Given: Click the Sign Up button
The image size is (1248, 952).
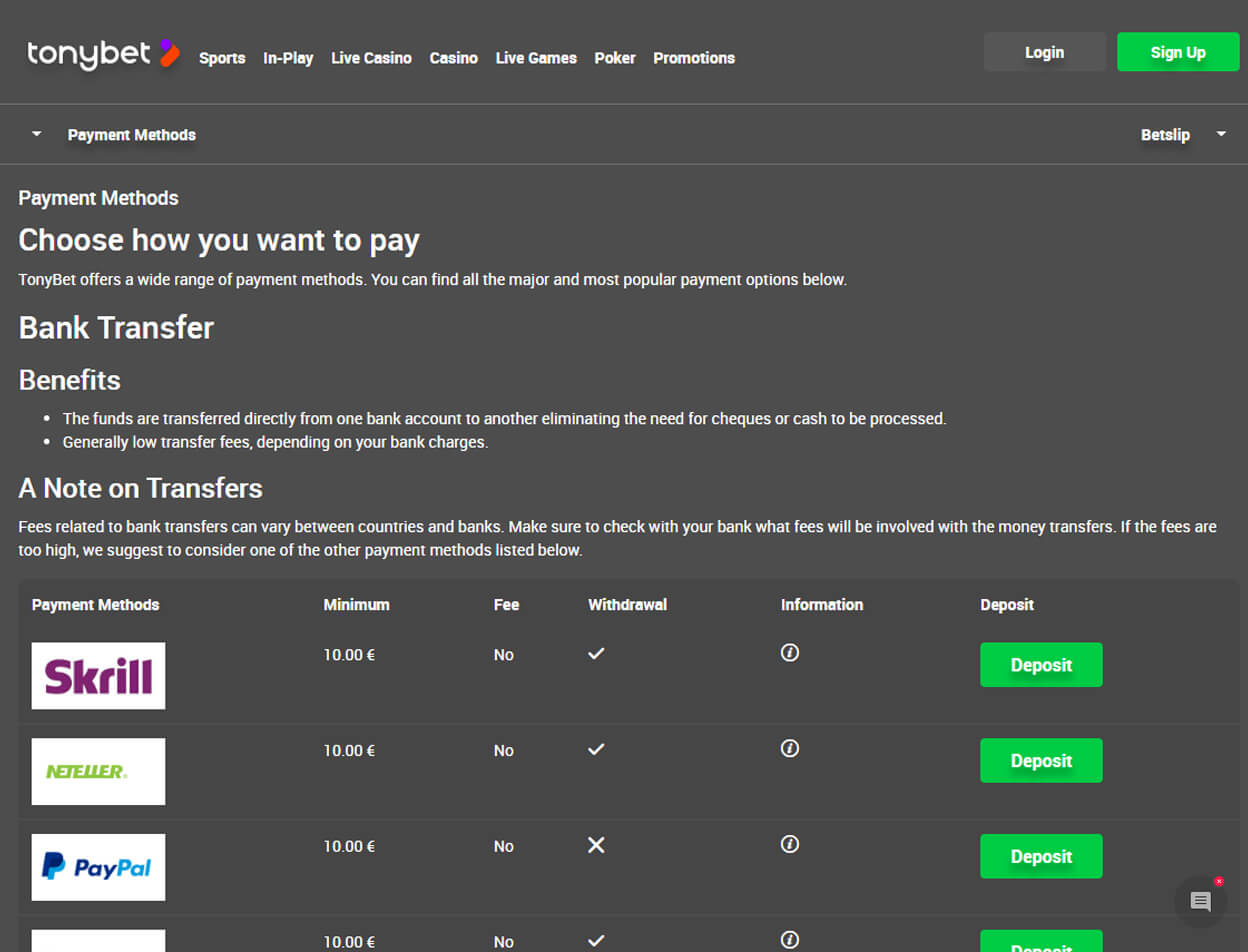Looking at the screenshot, I should [1178, 52].
